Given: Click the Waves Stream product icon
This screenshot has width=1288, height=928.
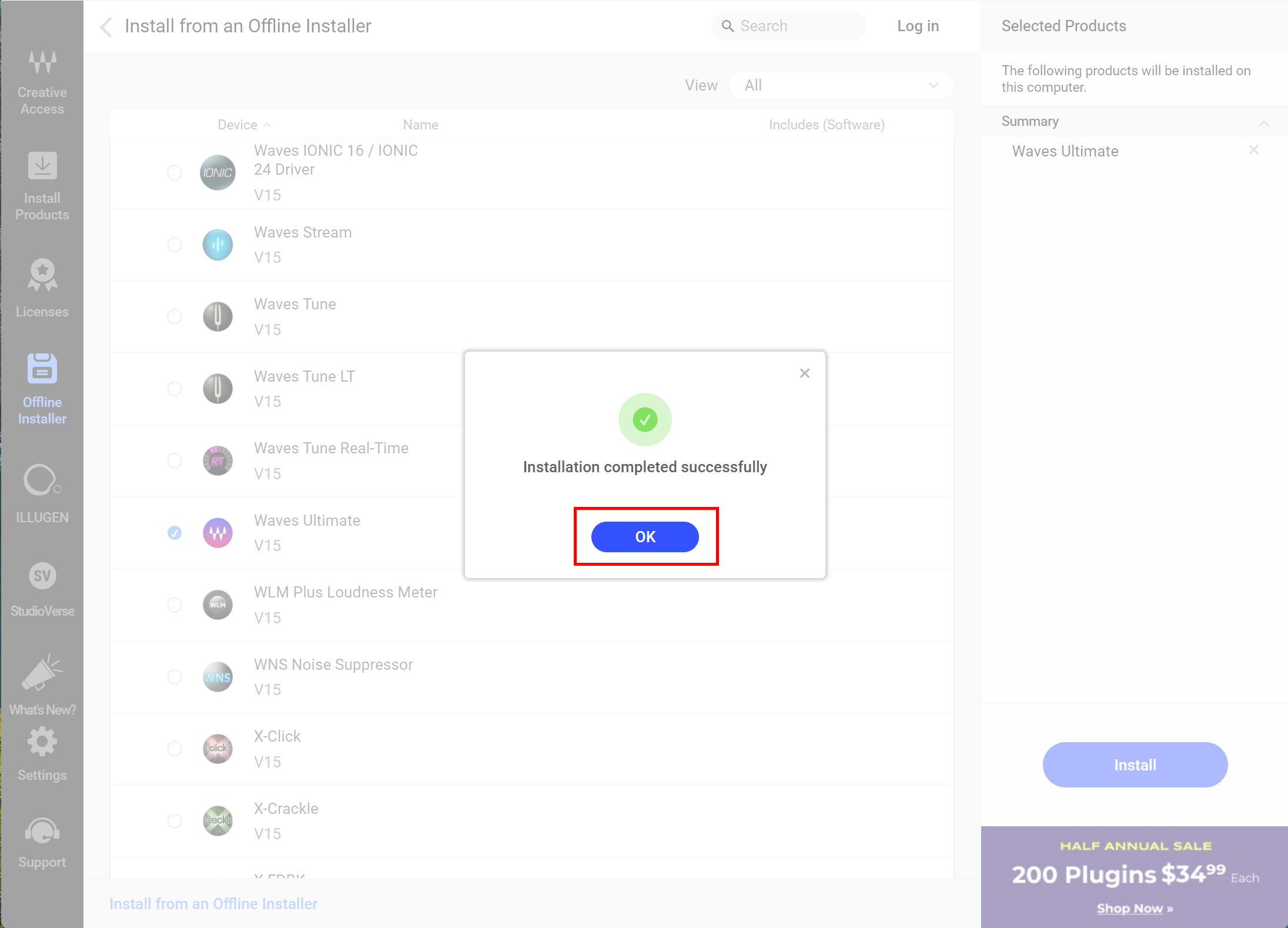Looking at the screenshot, I should pos(218,245).
